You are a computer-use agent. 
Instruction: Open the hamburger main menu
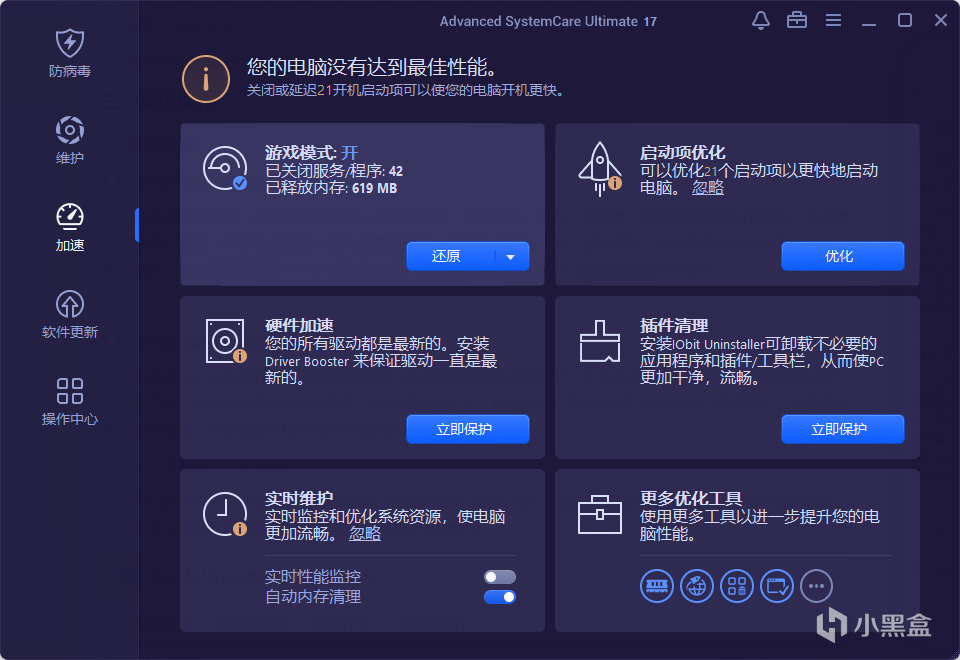[833, 21]
